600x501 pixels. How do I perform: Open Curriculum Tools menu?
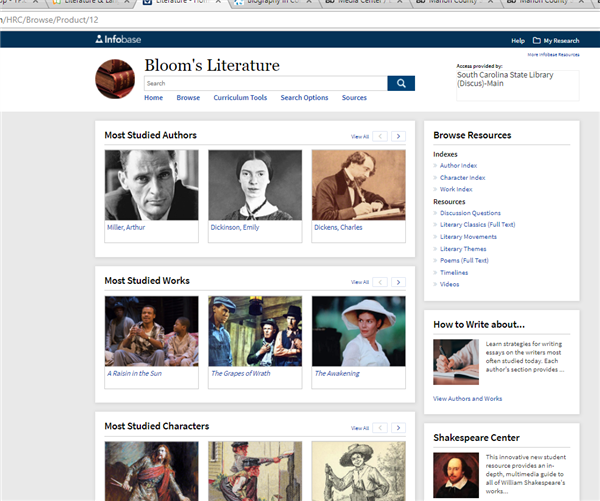pos(240,98)
